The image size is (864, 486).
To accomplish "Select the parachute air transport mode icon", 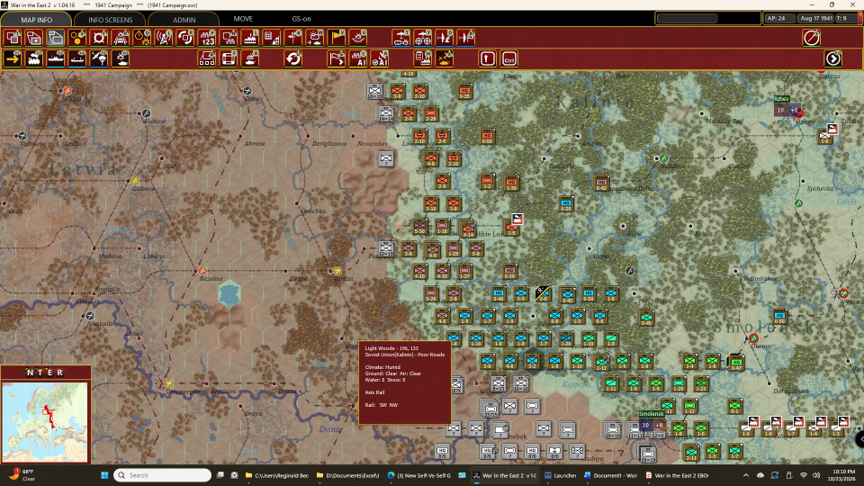I will coord(99,58).
